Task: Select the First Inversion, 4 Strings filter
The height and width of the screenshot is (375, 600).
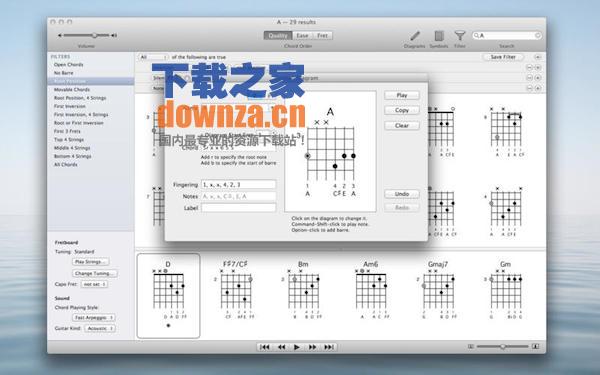Action: 81,115
